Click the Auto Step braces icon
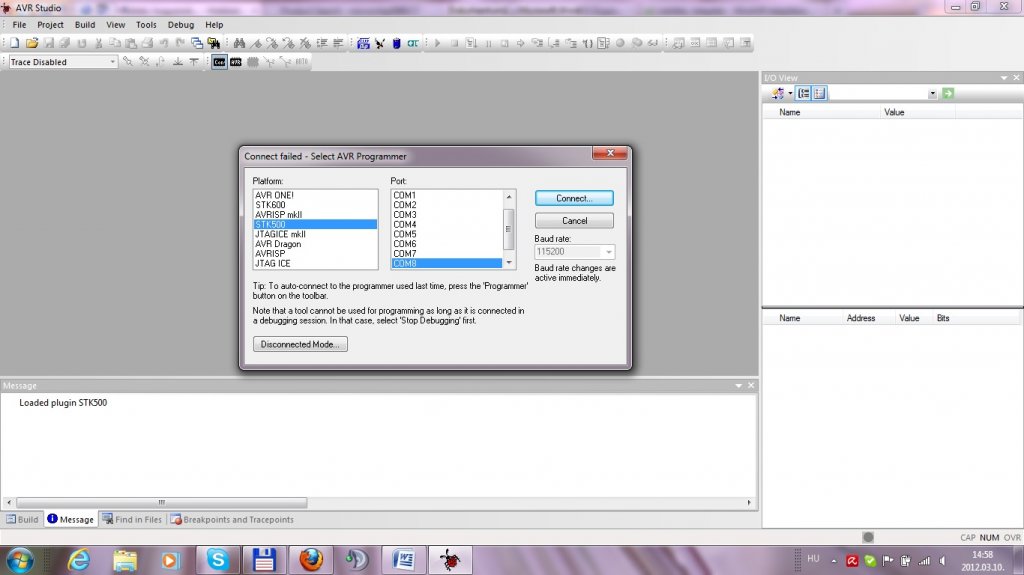 click(587, 43)
